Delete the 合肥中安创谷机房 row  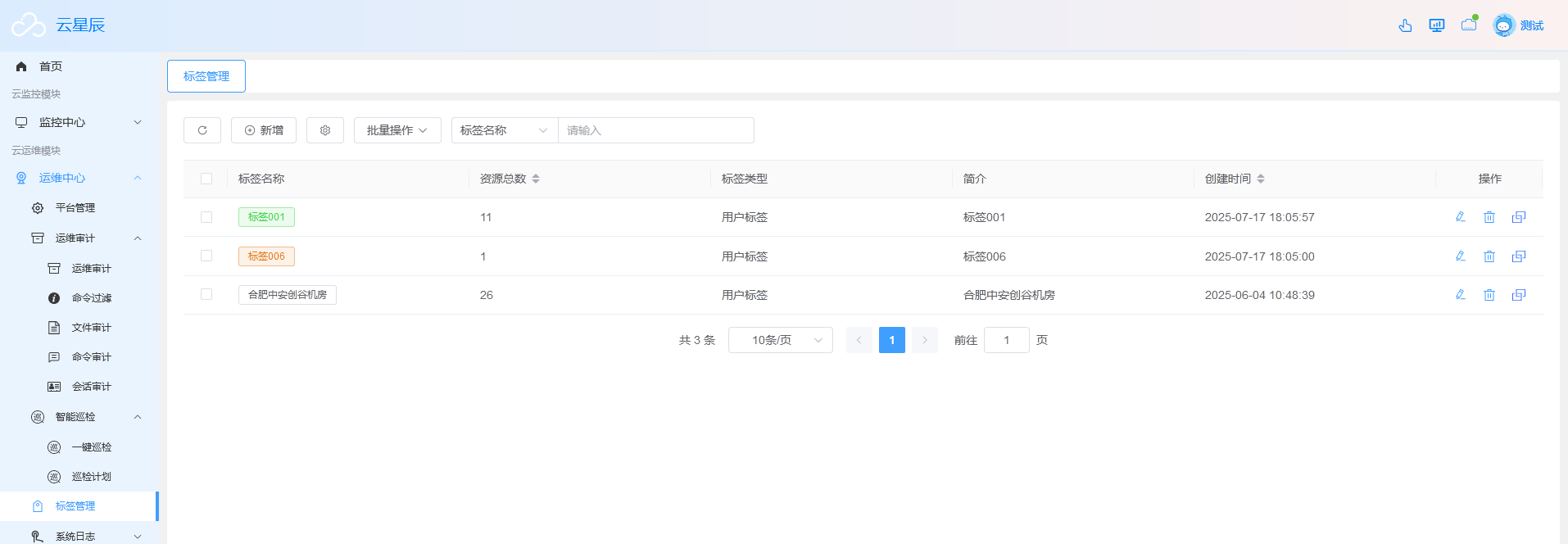(1489, 295)
